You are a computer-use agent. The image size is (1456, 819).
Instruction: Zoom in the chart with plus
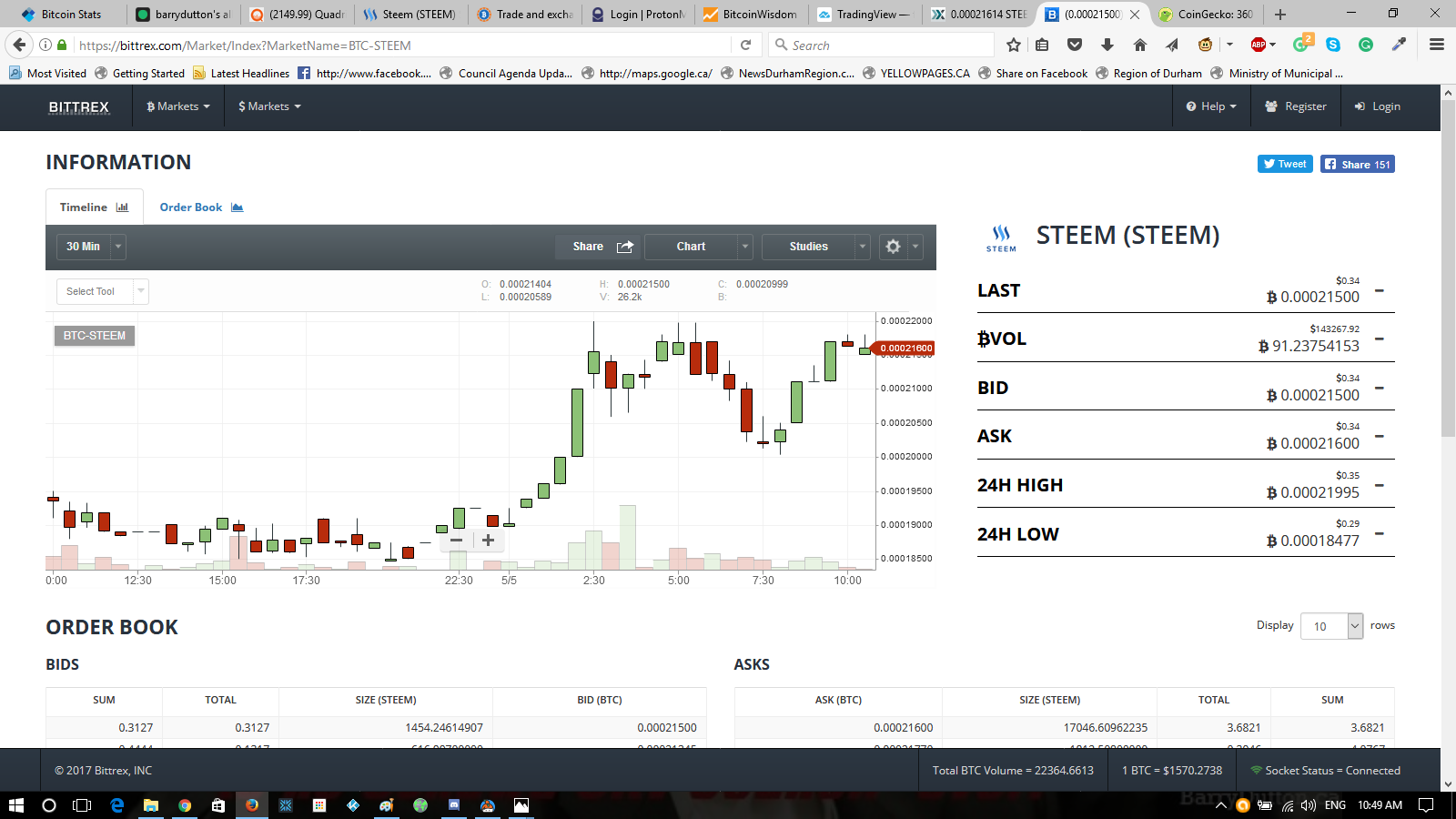[488, 540]
